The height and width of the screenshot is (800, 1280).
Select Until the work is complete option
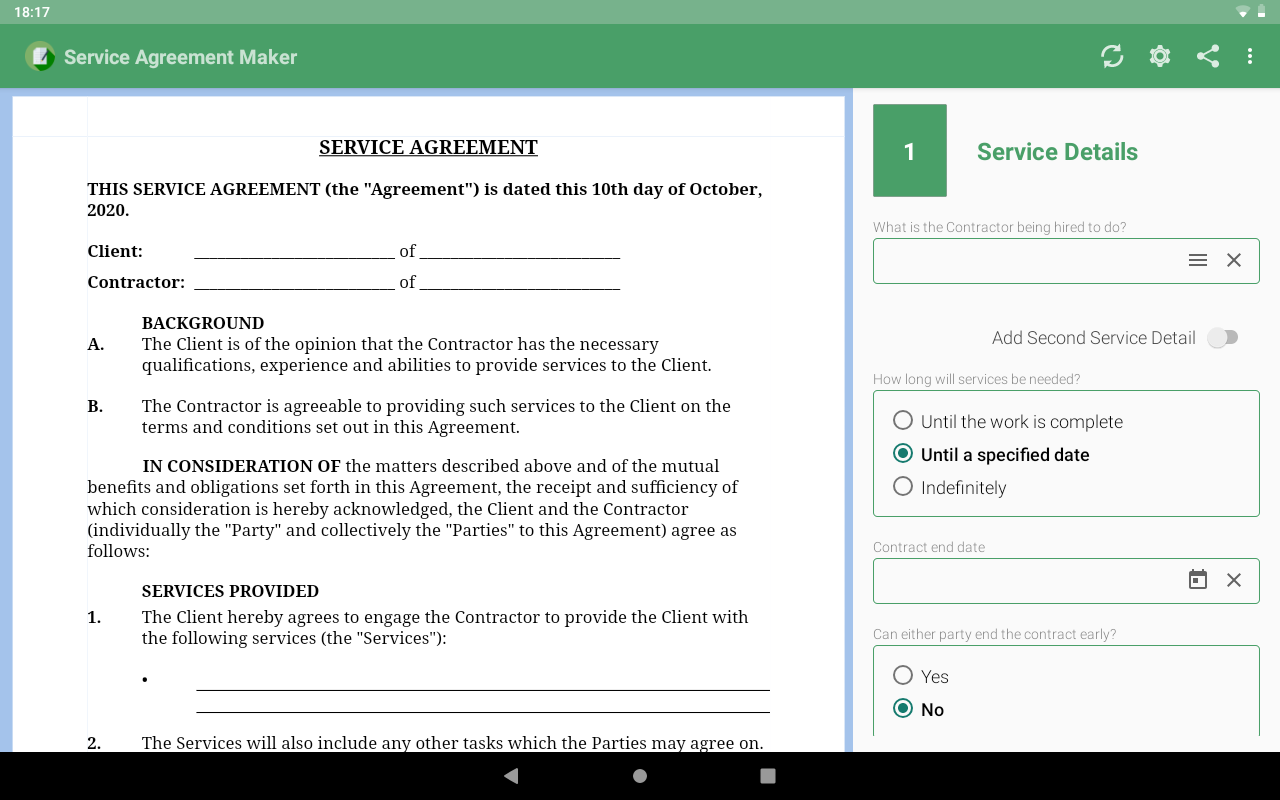pos(1008,421)
